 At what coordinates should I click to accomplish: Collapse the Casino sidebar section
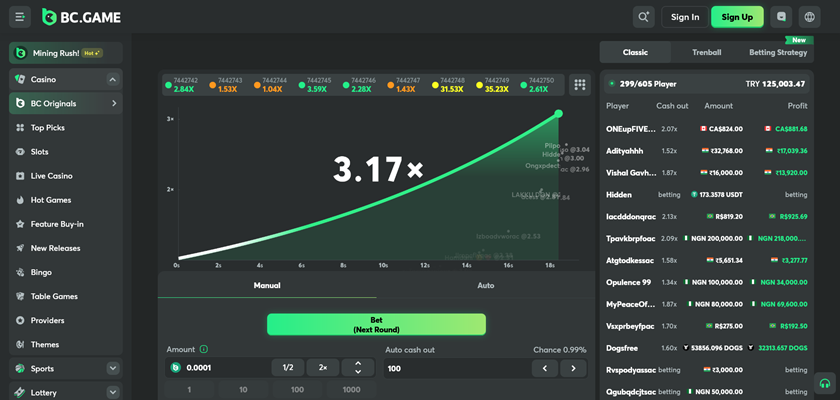coord(113,79)
